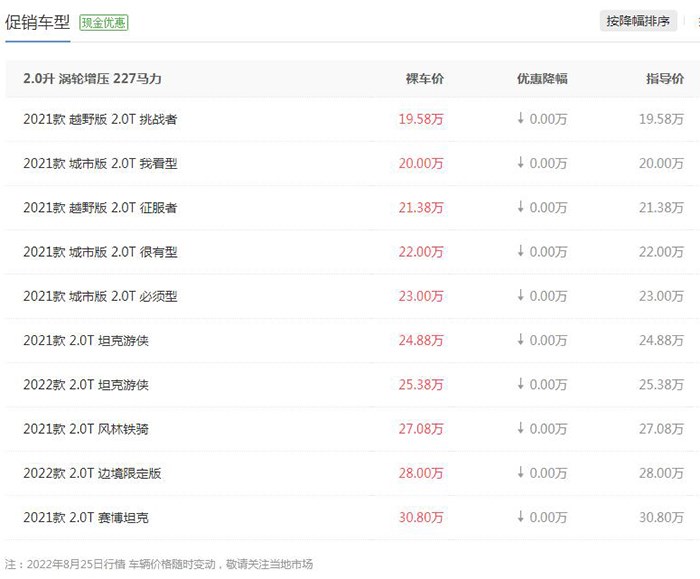Image resolution: width=700 pixels, height=579 pixels.
Task: Click red bare-car price 22.00万
Action: (x=421, y=252)
